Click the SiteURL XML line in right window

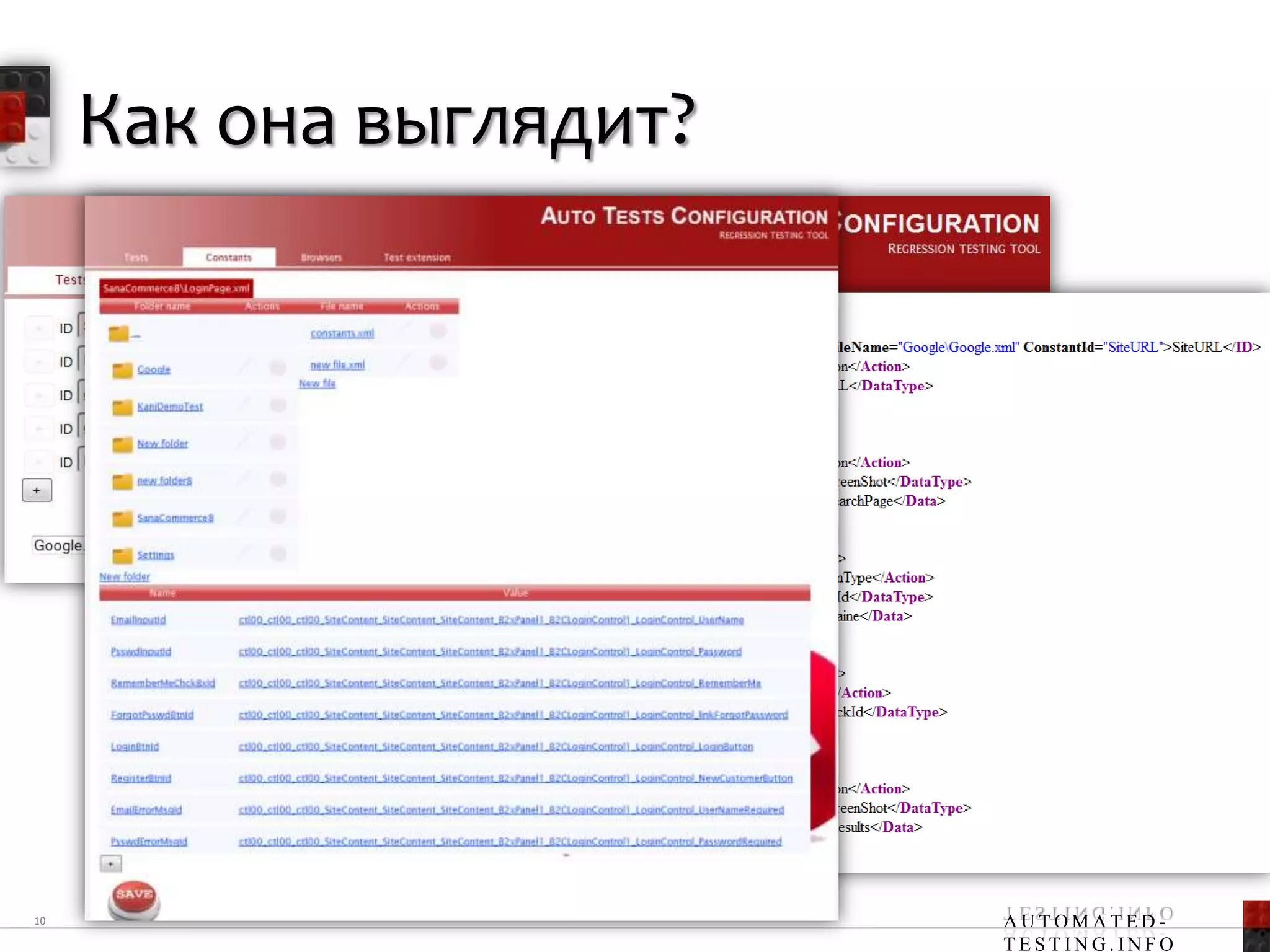[1049, 347]
